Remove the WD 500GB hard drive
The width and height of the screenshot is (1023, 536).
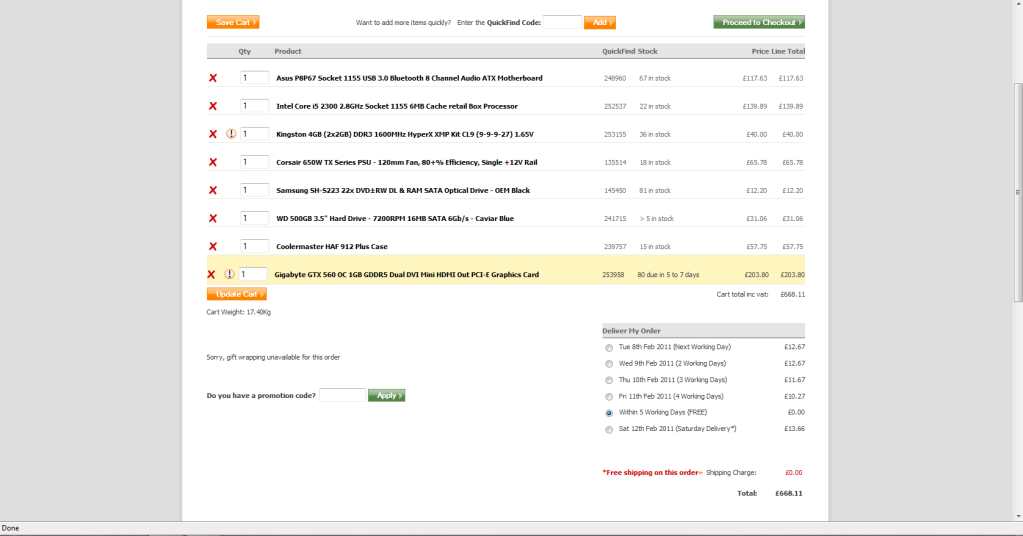point(213,218)
